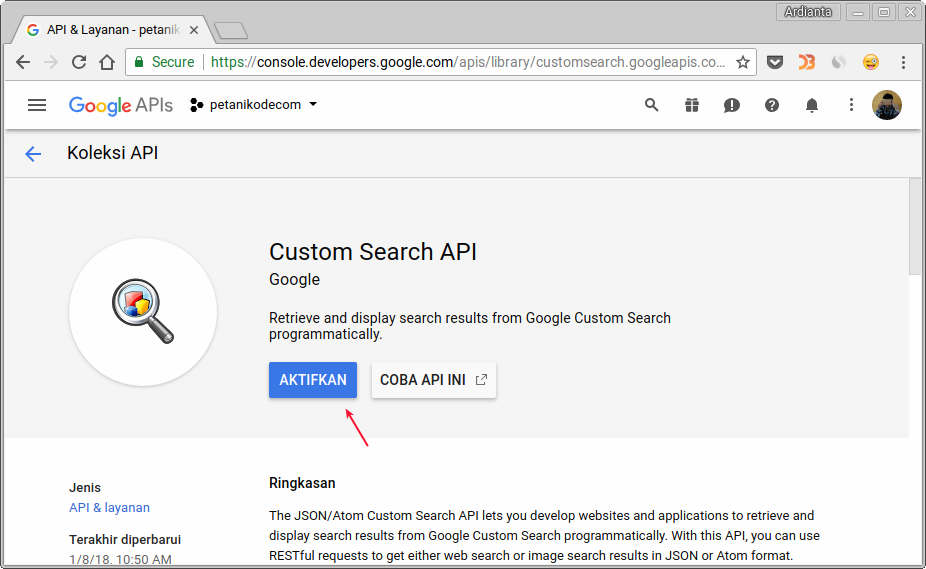The width and height of the screenshot is (926, 569).
Task: Open a new browser tab
Action: click(230, 30)
